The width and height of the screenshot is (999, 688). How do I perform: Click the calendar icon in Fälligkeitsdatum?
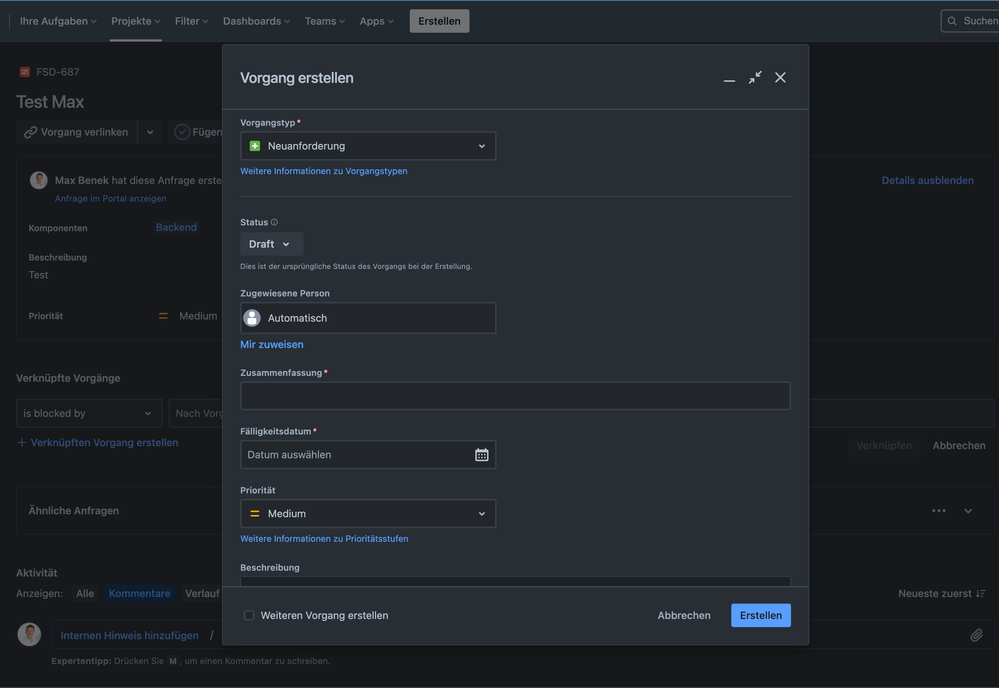[482, 455]
